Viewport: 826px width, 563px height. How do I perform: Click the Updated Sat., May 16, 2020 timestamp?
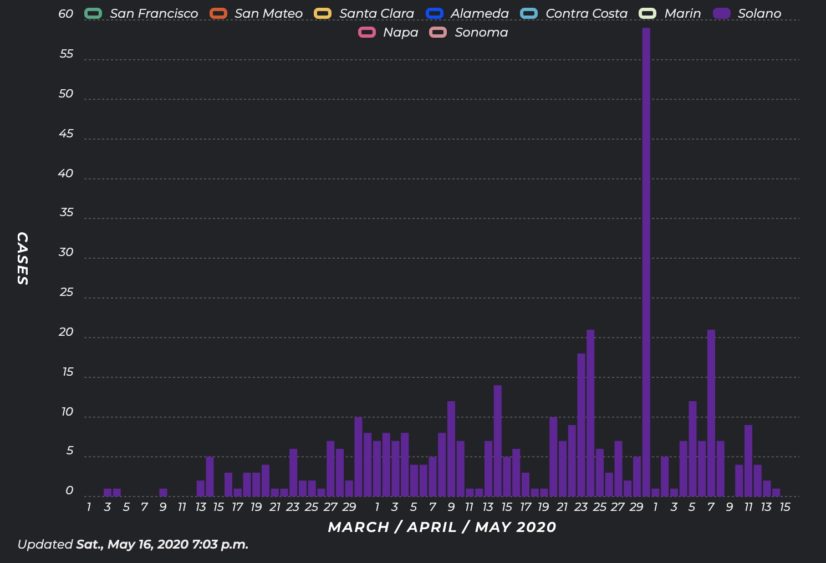tap(133, 545)
